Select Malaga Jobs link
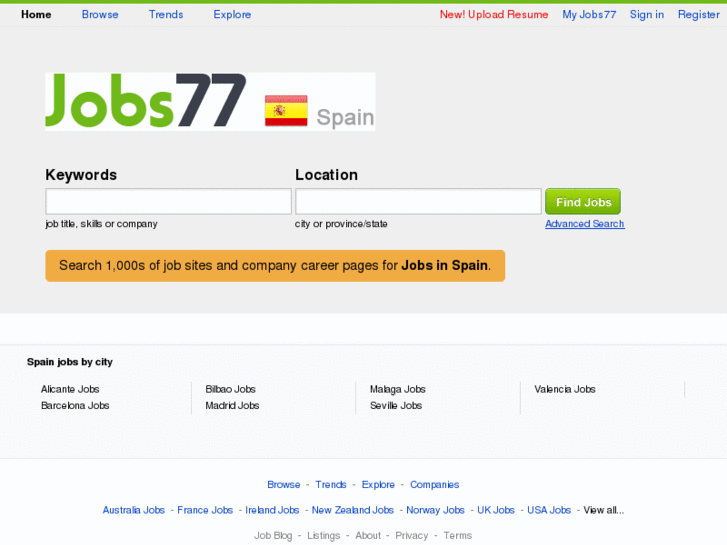 tap(398, 389)
